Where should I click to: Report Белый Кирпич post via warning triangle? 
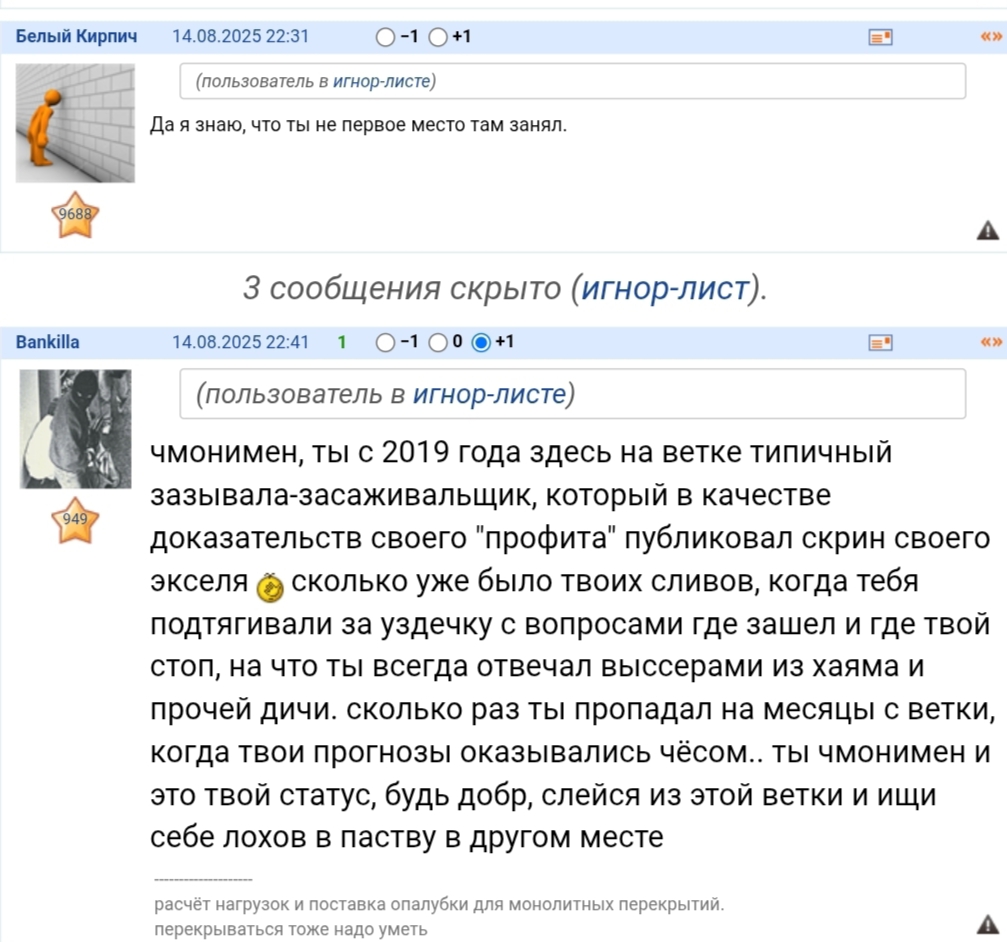pyautogui.click(x=988, y=230)
